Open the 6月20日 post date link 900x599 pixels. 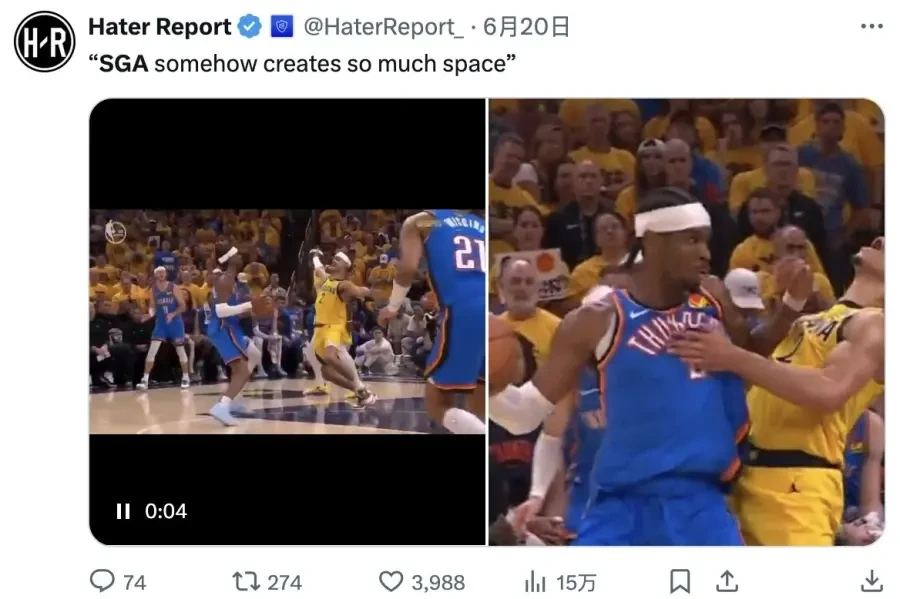coord(526,27)
